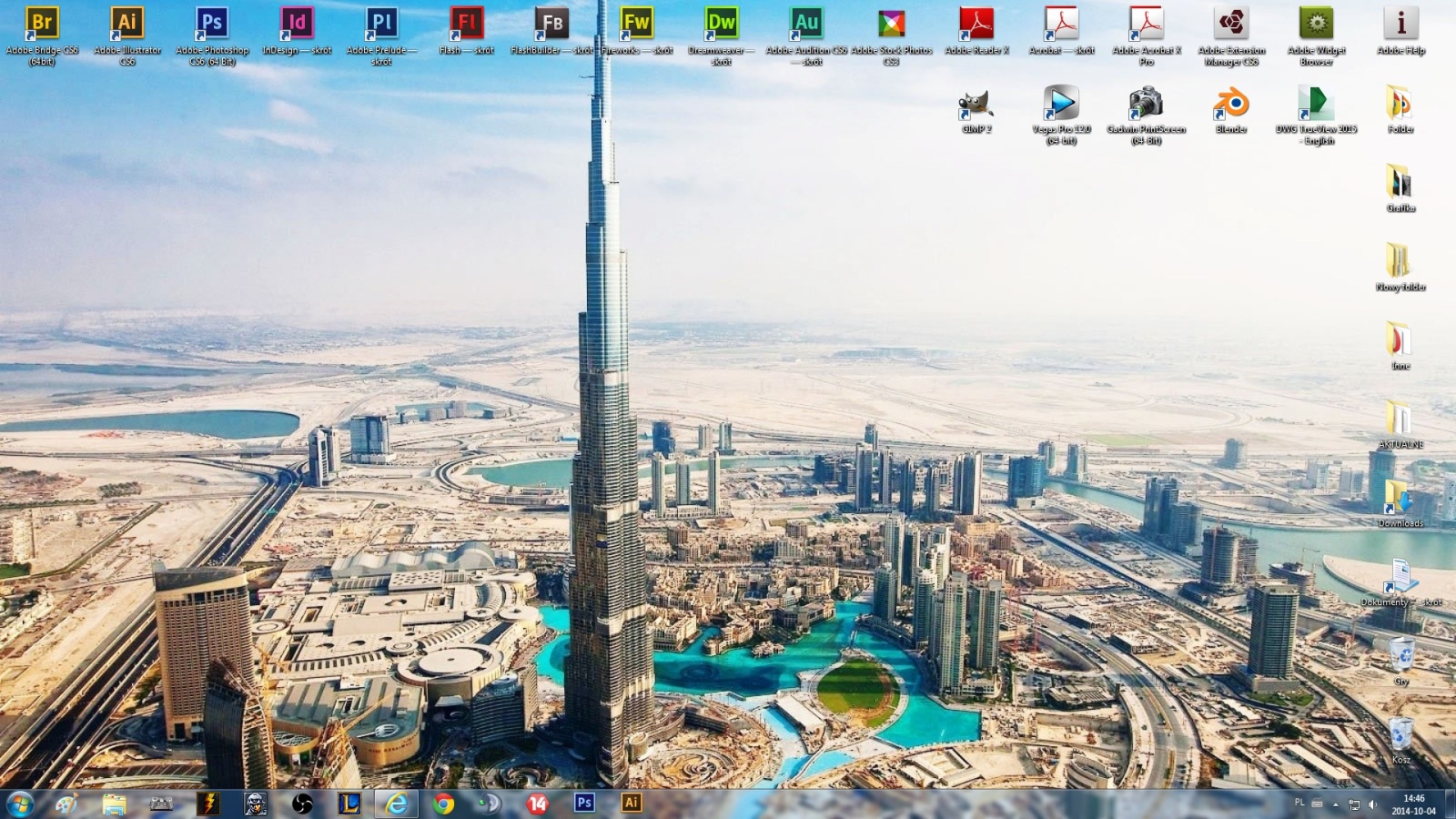1456x819 pixels.
Task: Click the on-screen keyboard tray icon
Action: point(1317,804)
